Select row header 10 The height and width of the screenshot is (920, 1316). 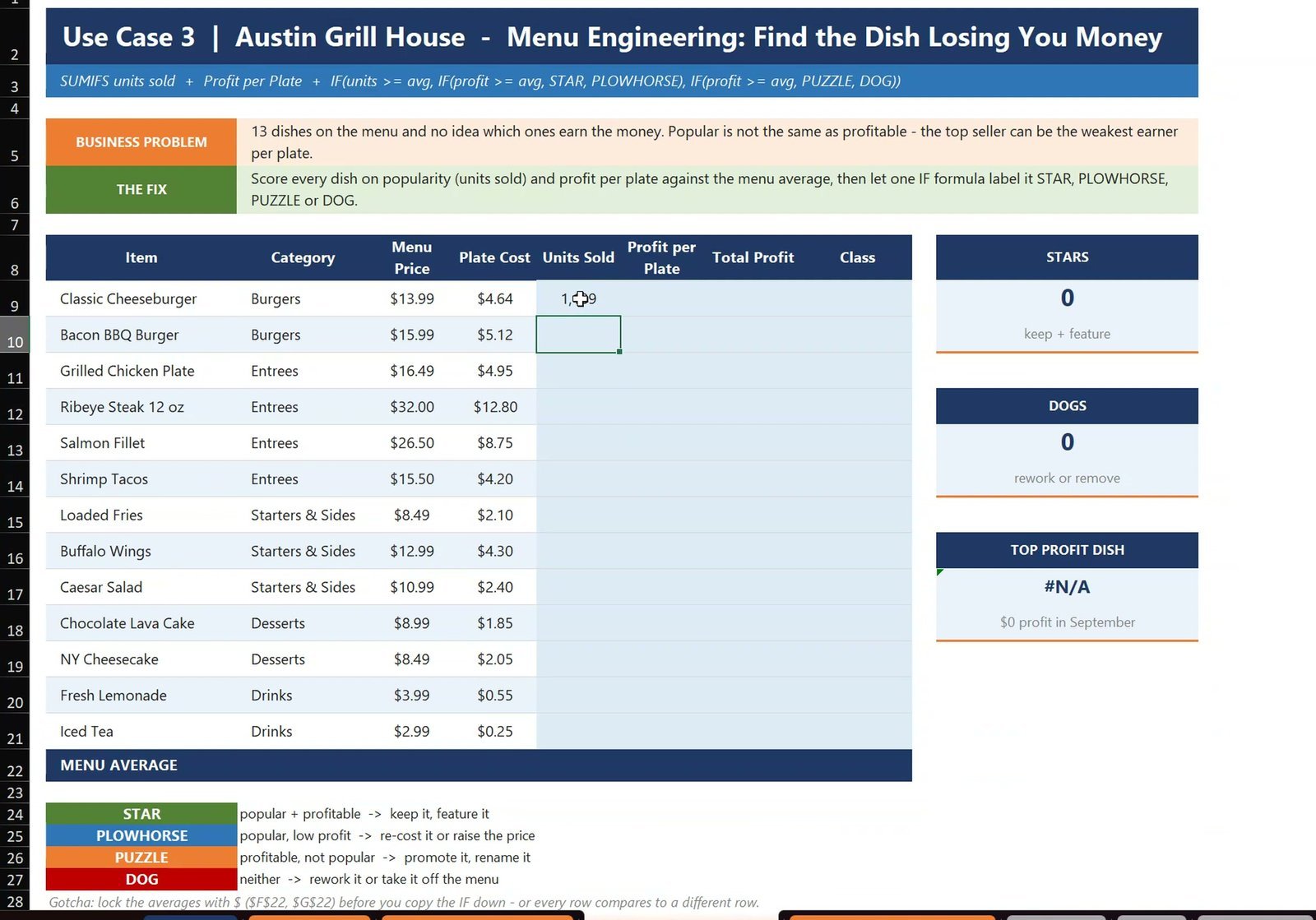click(x=15, y=335)
